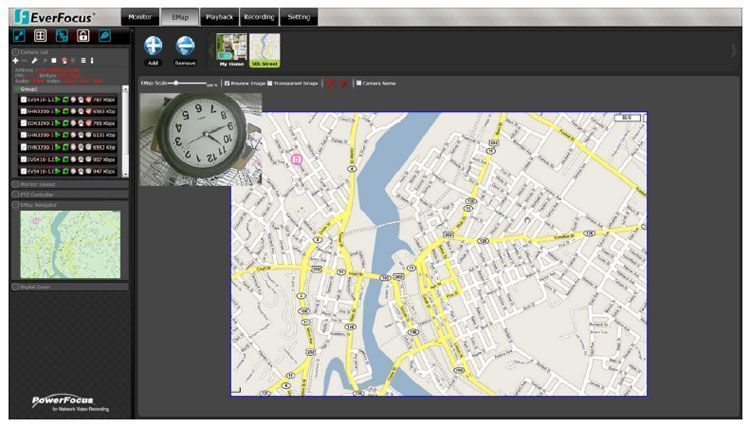Open camera settings with the wrench icon
Screen dimensions: 750x428
(x=34, y=61)
